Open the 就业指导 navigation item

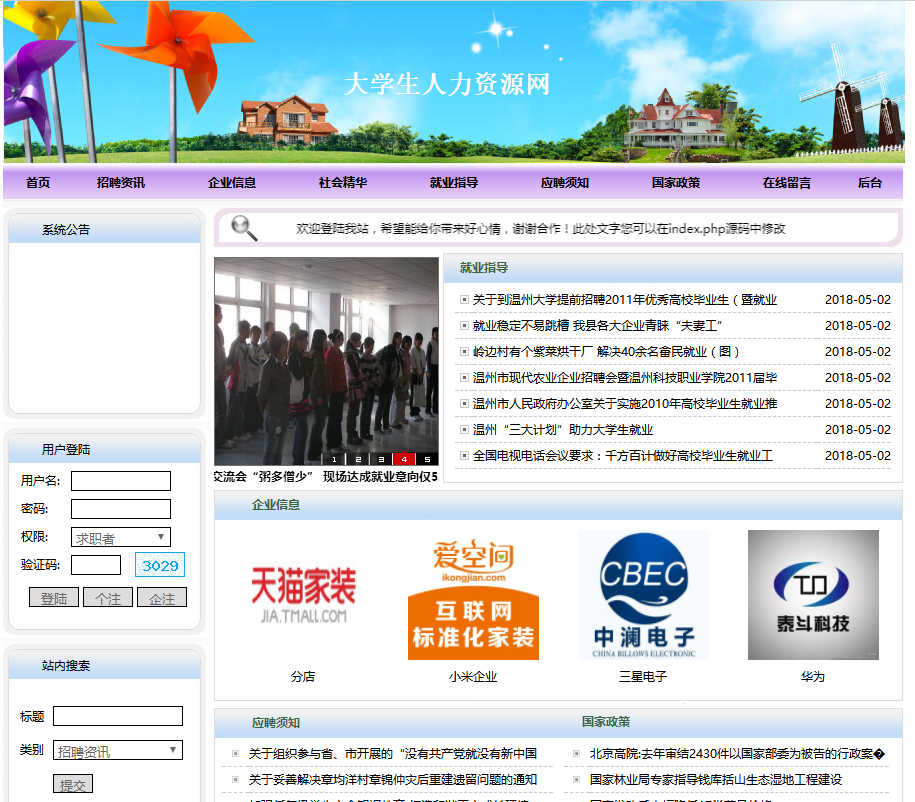click(453, 183)
